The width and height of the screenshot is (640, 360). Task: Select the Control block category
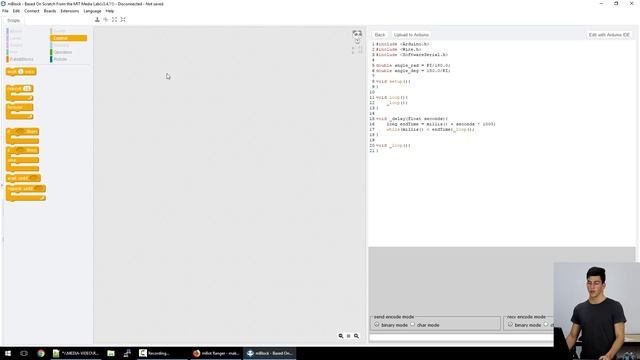tap(68, 38)
